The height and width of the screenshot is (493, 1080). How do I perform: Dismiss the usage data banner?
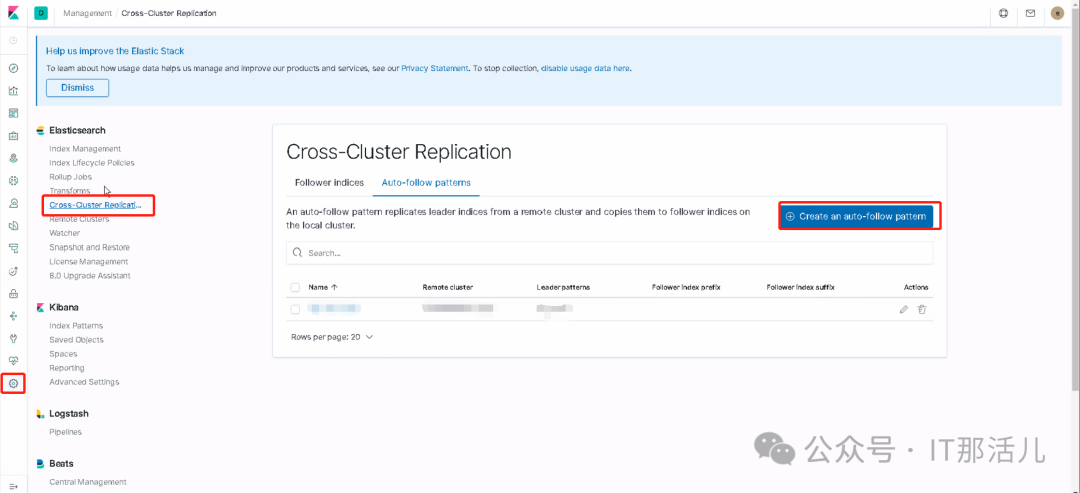77,88
